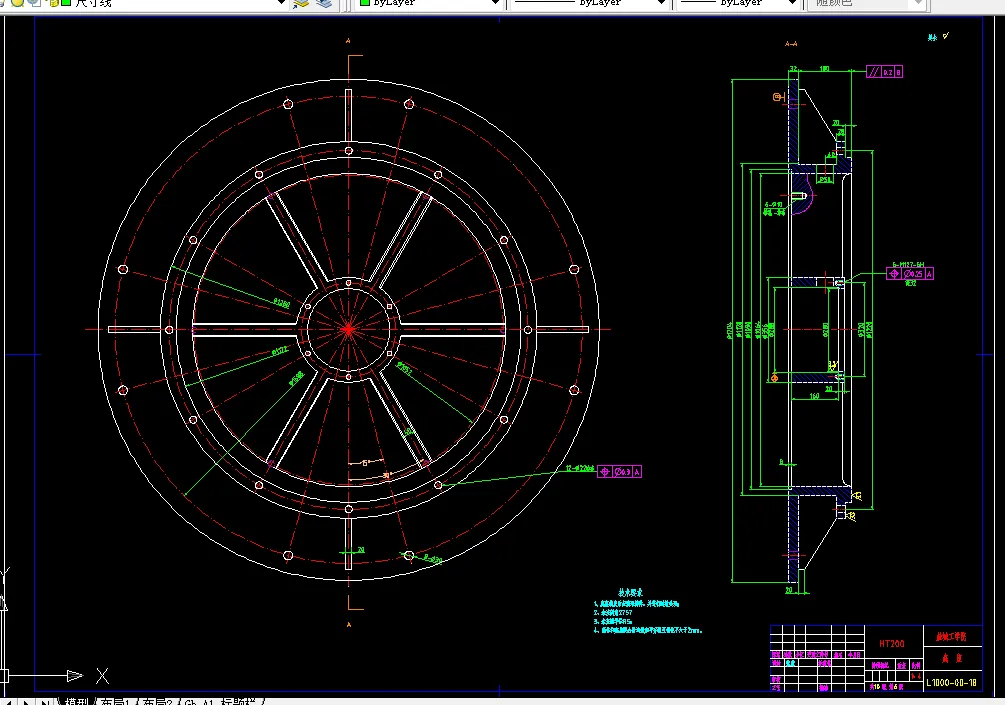Toggle the layer lock icon
The image size is (1005, 705).
point(53,2)
